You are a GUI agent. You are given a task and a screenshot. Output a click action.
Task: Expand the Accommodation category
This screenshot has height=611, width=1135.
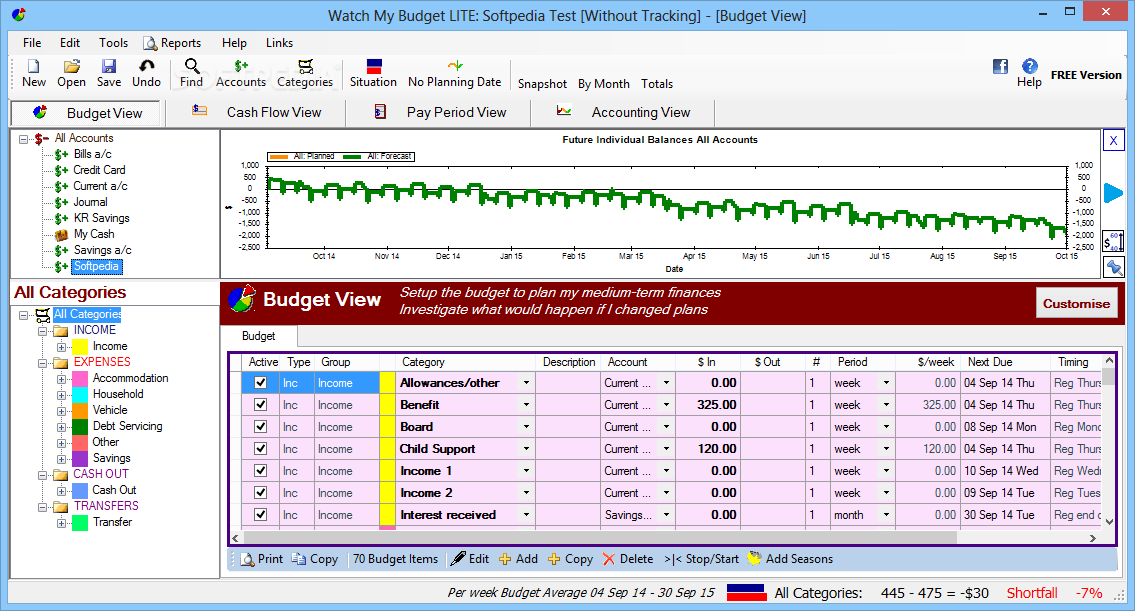point(62,379)
